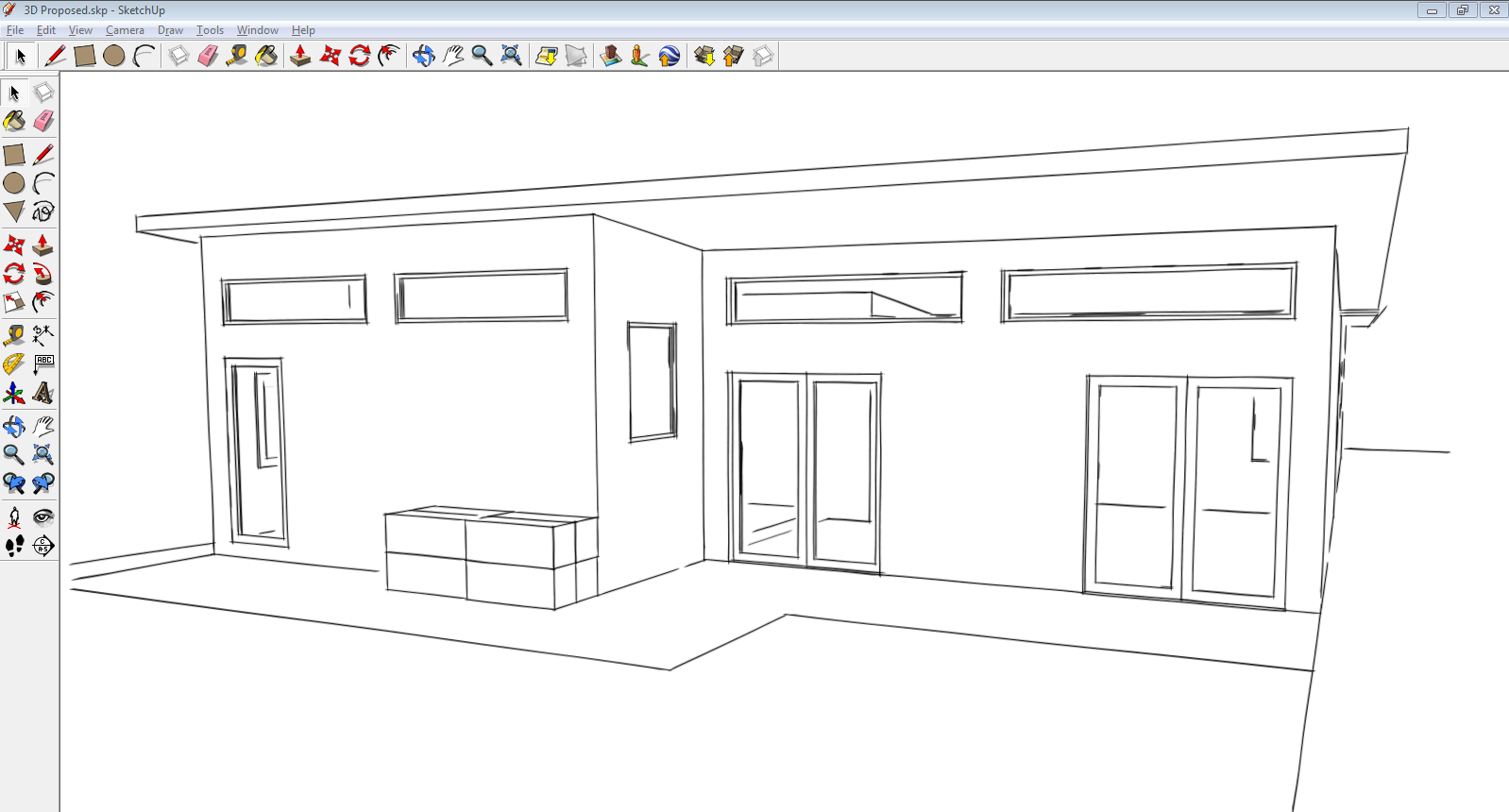Click Make Component in the left palette

coord(43,93)
